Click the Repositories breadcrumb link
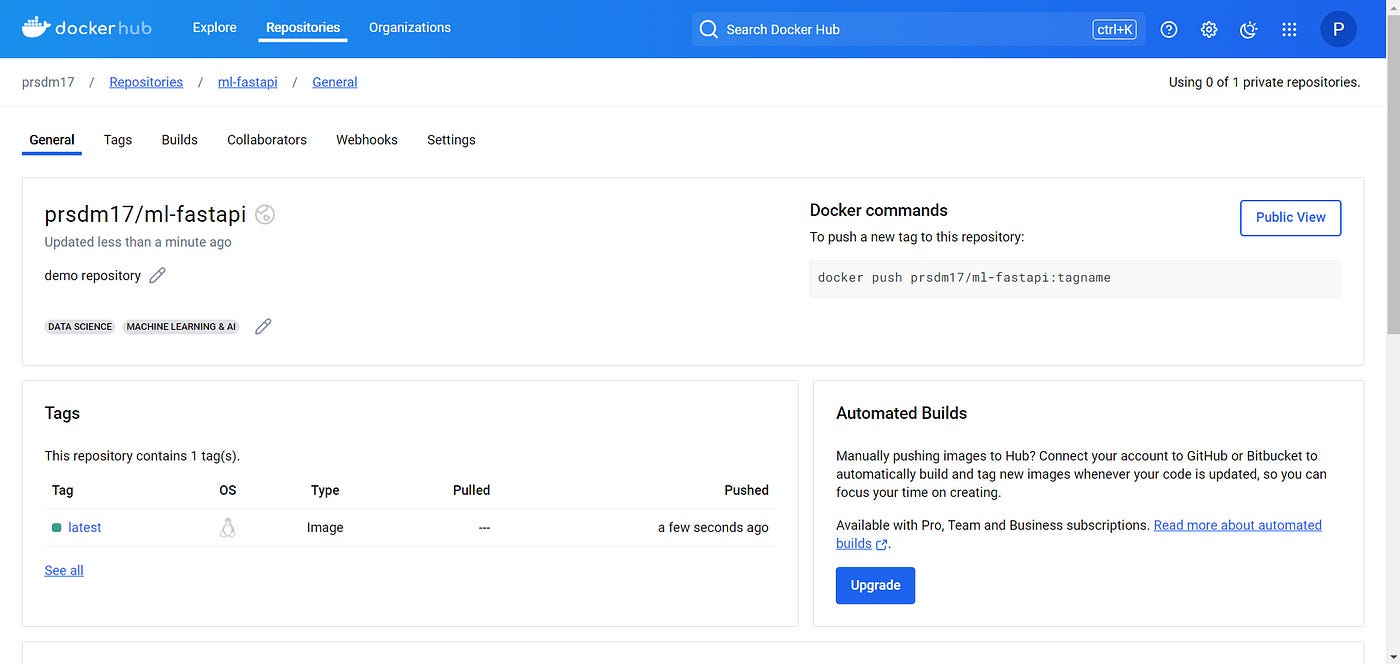Screen dimensions: 1400x664 coord(146,82)
